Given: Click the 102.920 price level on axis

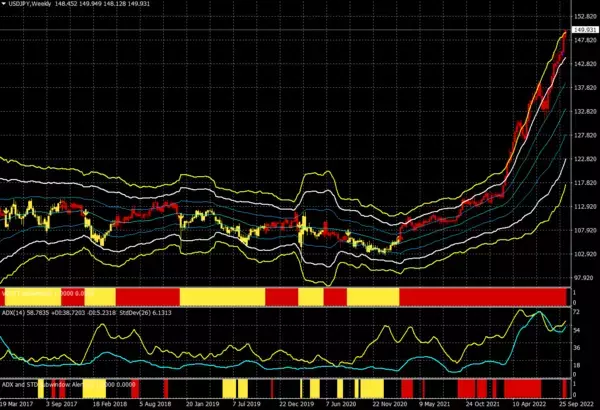Looking at the screenshot, I should [584, 253].
